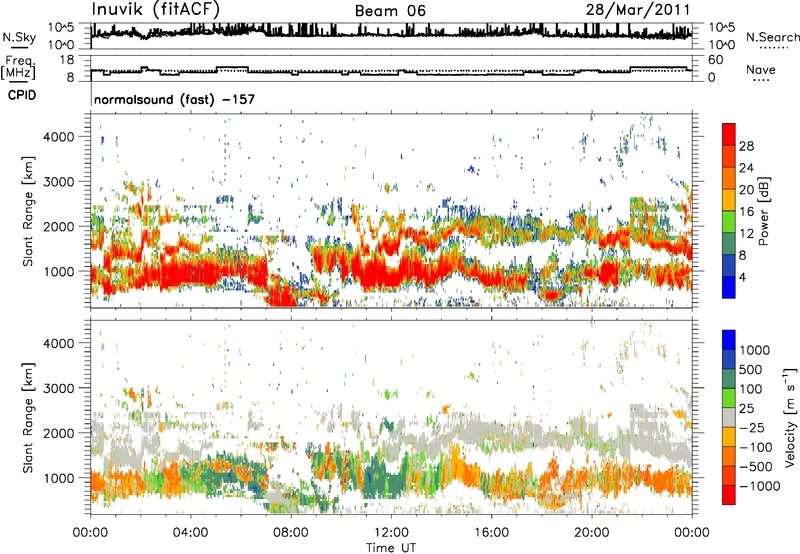Click the '-1000' tick on the Velocity scale
Screen dimensions: 800x554
tap(759, 486)
